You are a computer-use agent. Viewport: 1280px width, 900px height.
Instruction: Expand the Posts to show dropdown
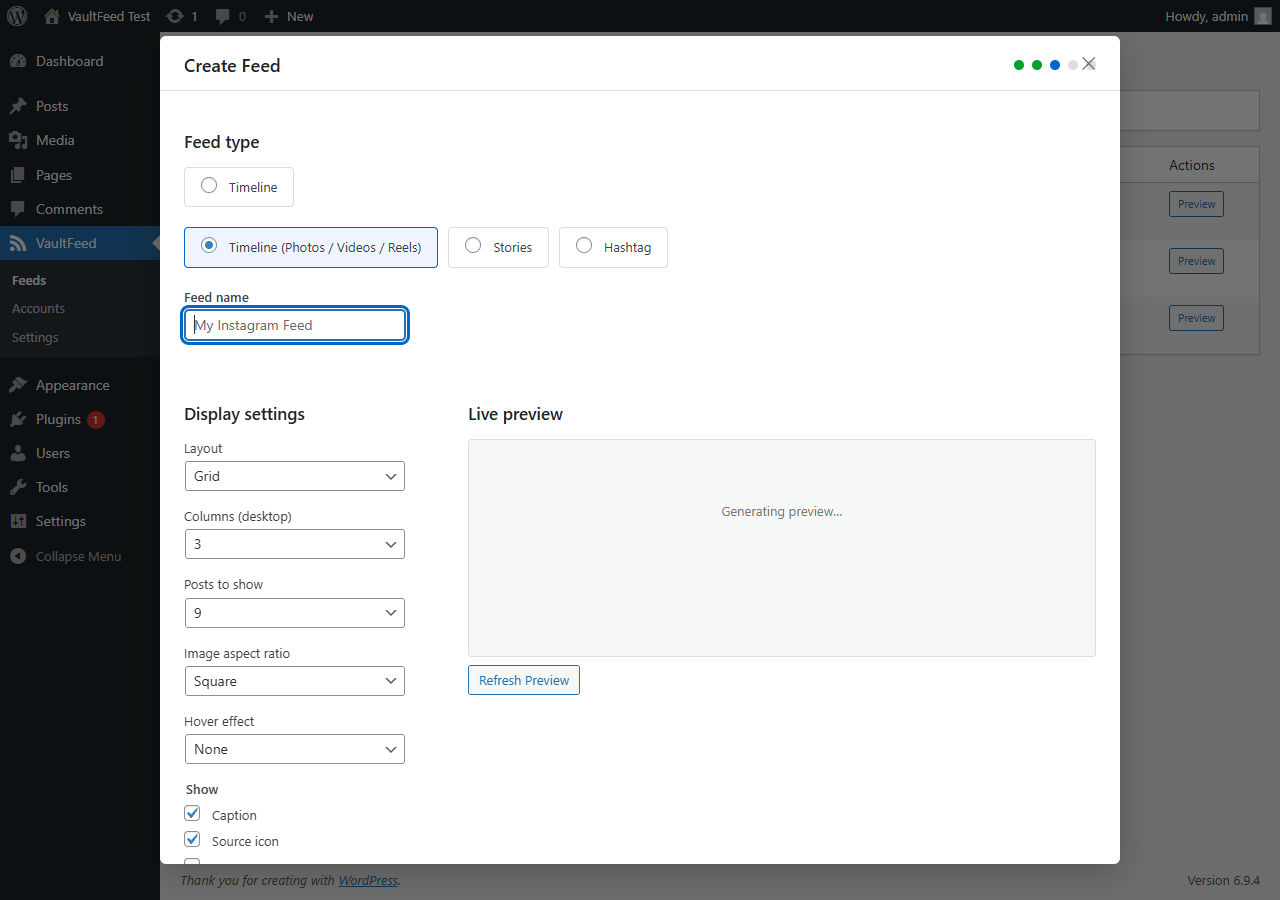295,613
